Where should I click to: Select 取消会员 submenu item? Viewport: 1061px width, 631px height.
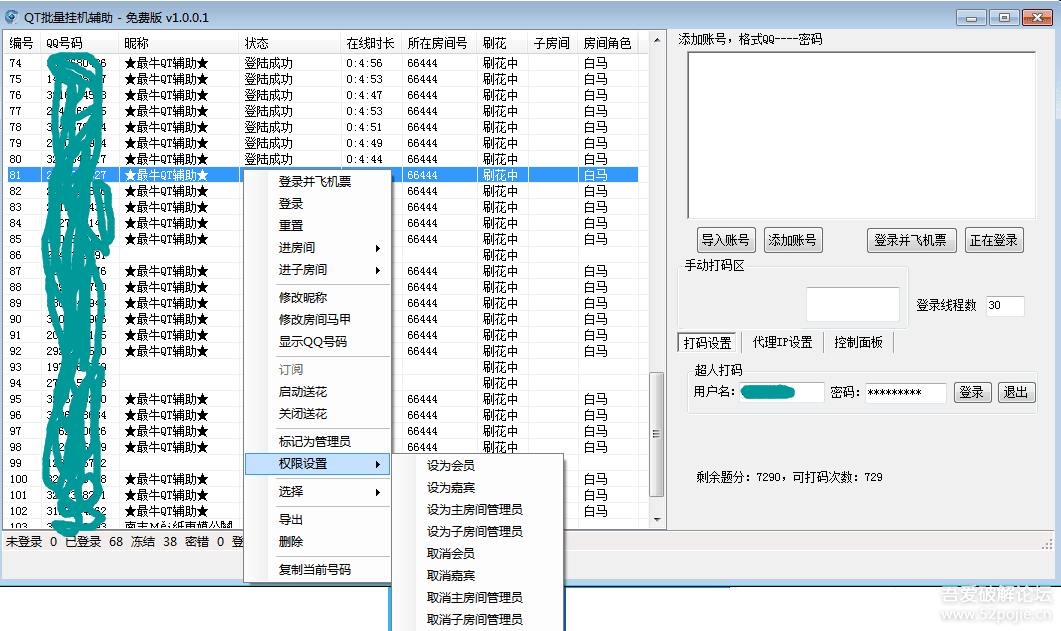coord(451,553)
